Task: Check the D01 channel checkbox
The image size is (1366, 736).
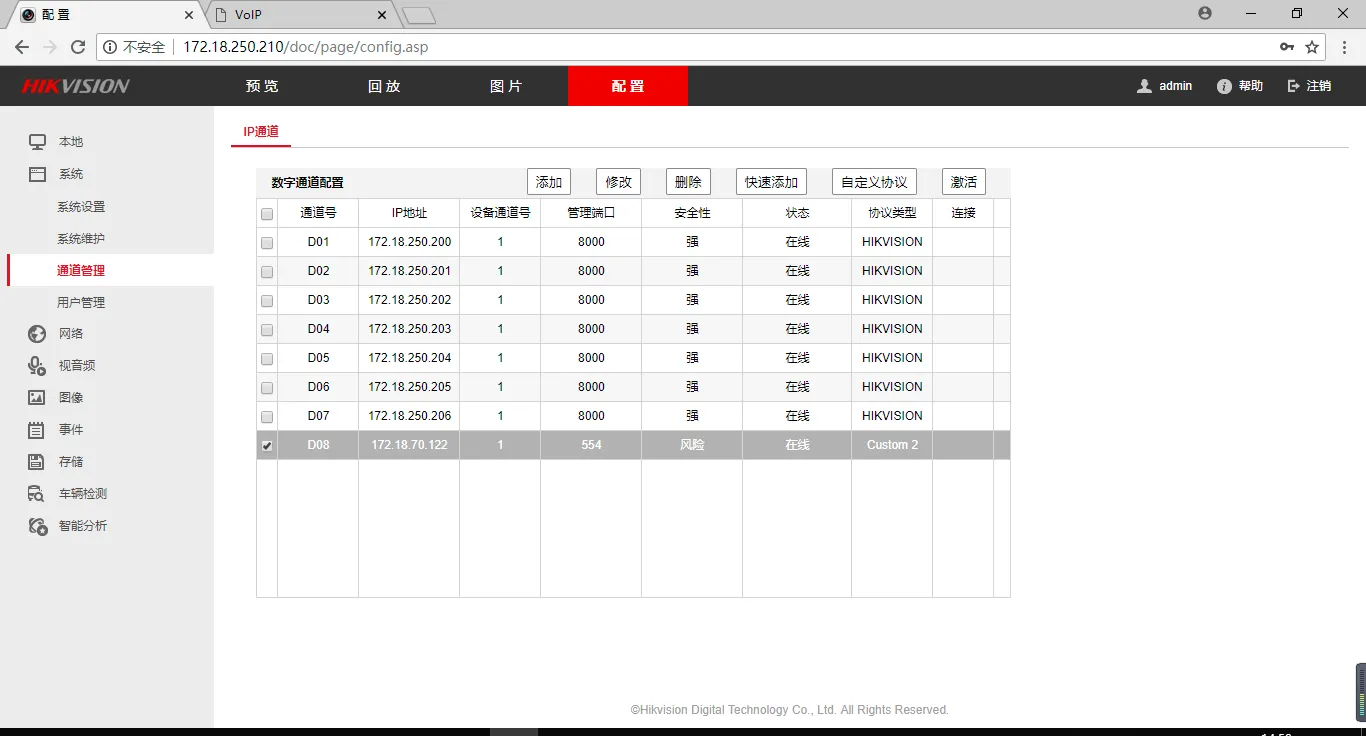Action: pos(266,241)
